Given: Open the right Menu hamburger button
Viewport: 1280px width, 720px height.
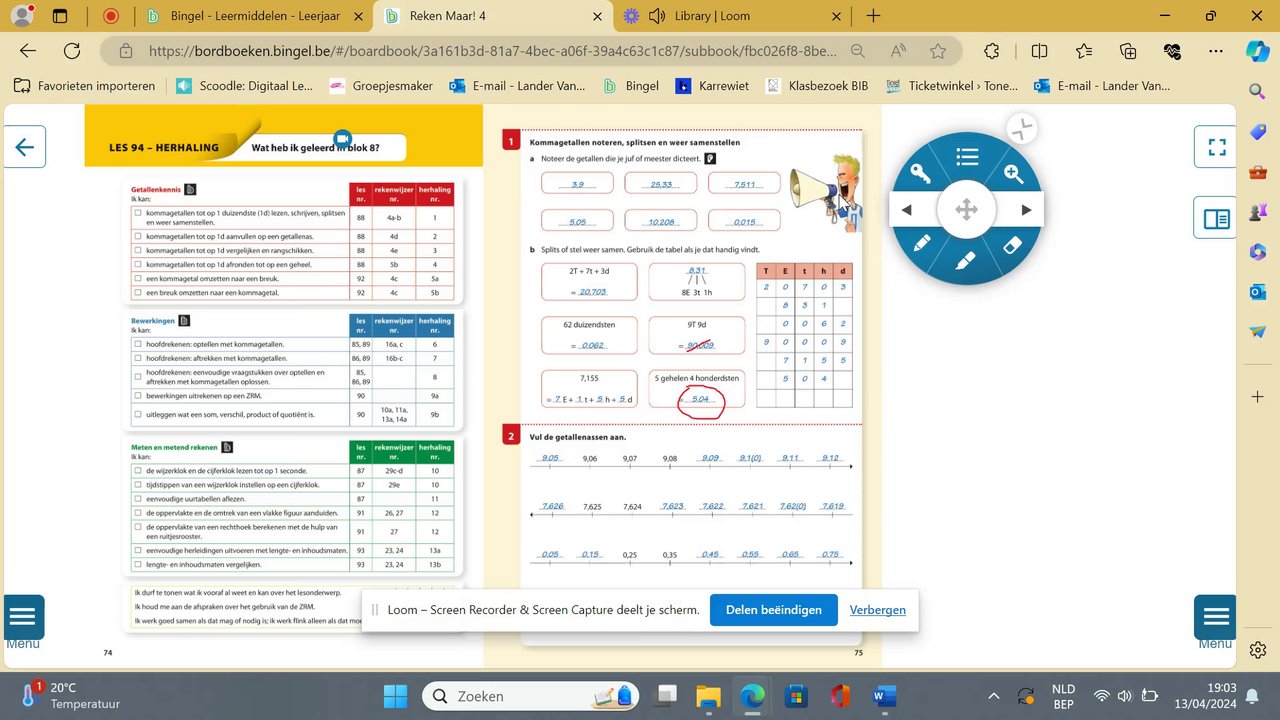Looking at the screenshot, I should tap(1216, 617).
